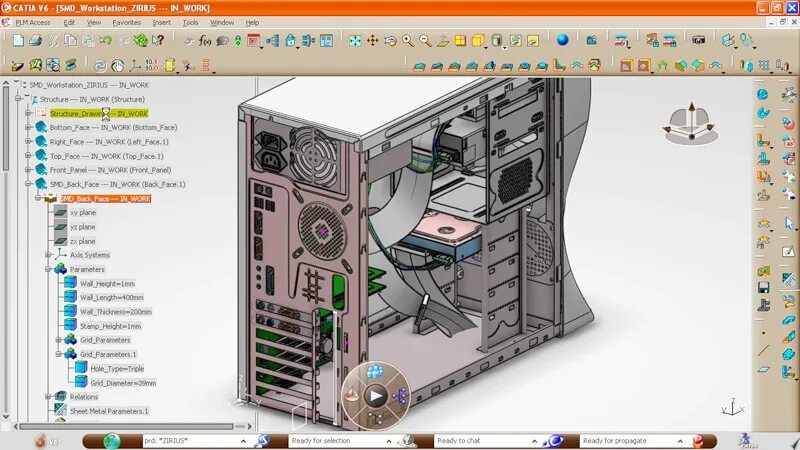Screen dimensions: 800x450
Task: Collapse the Parameters node
Action: pos(48,269)
